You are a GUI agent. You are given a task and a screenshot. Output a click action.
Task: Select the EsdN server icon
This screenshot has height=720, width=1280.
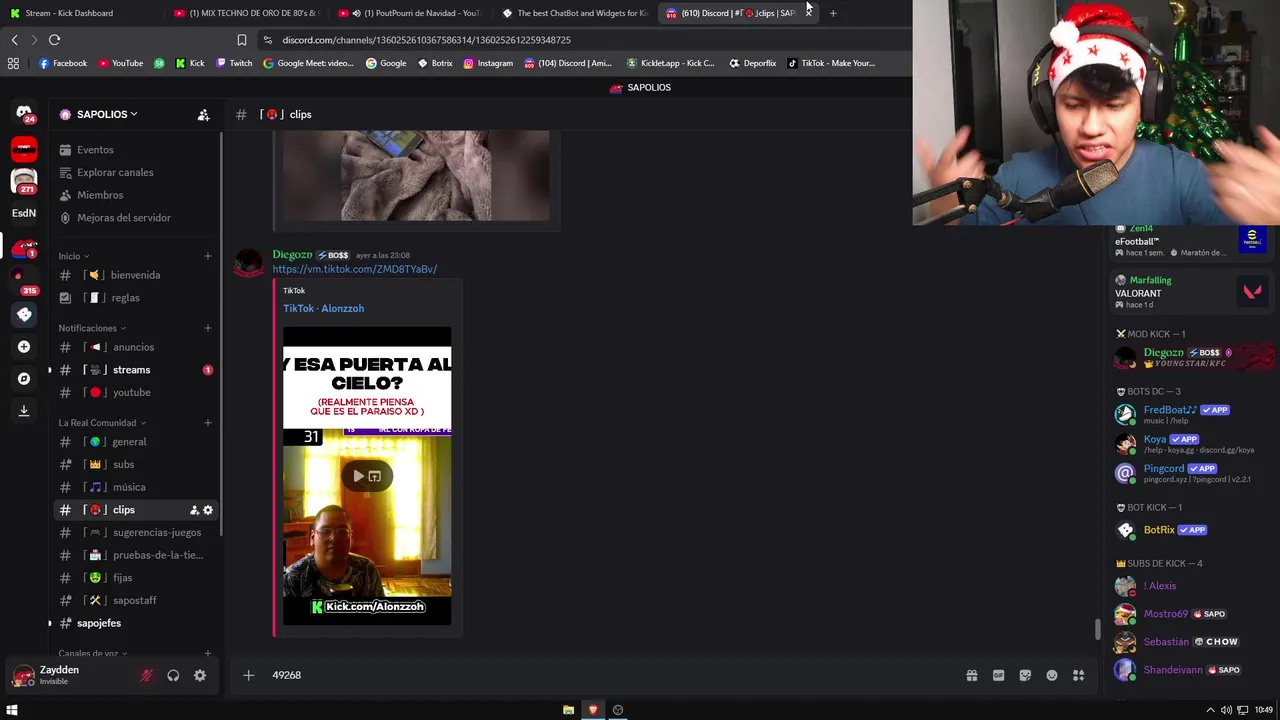pos(24,213)
